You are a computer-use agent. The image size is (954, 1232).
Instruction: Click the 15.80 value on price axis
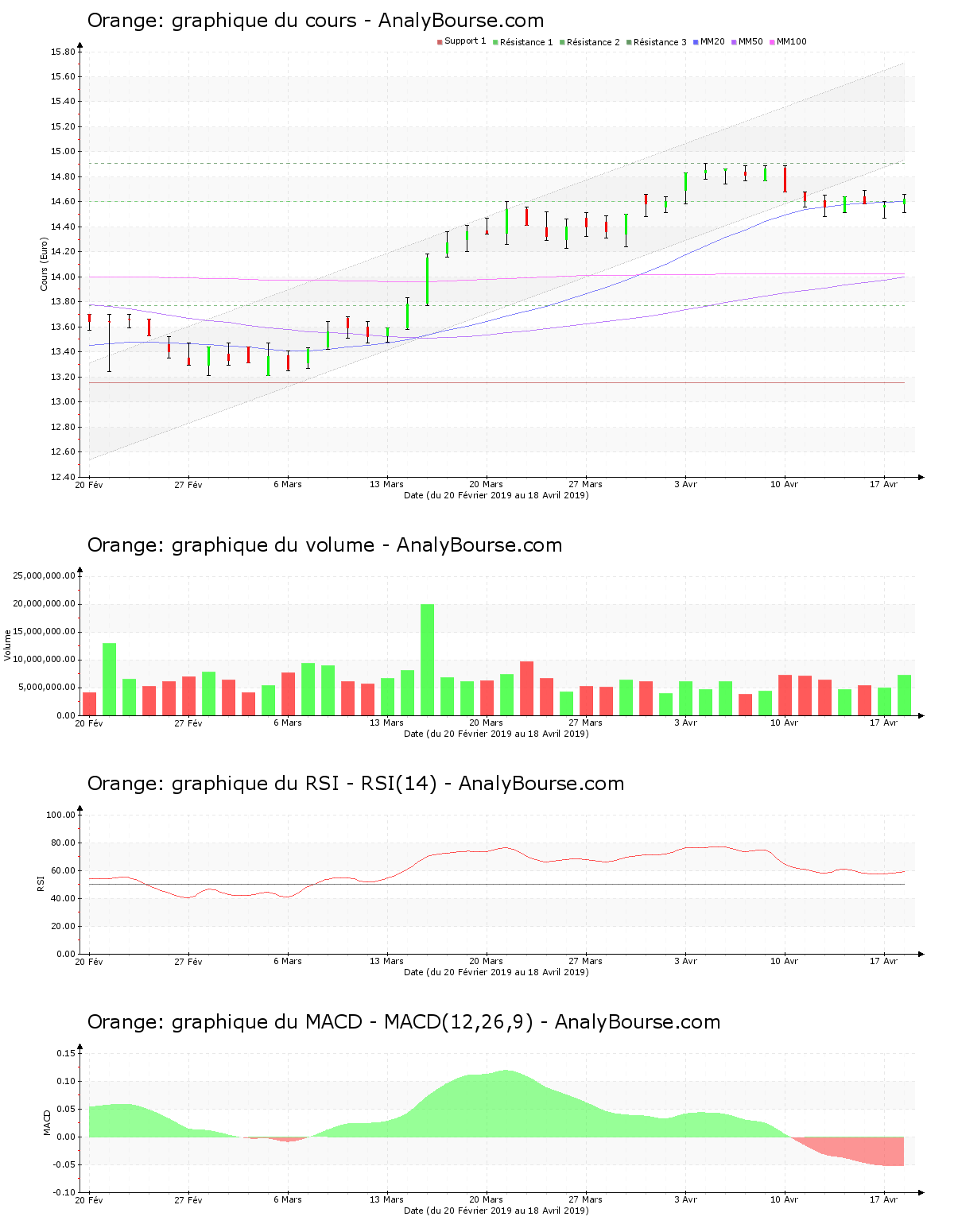tap(63, 52)
